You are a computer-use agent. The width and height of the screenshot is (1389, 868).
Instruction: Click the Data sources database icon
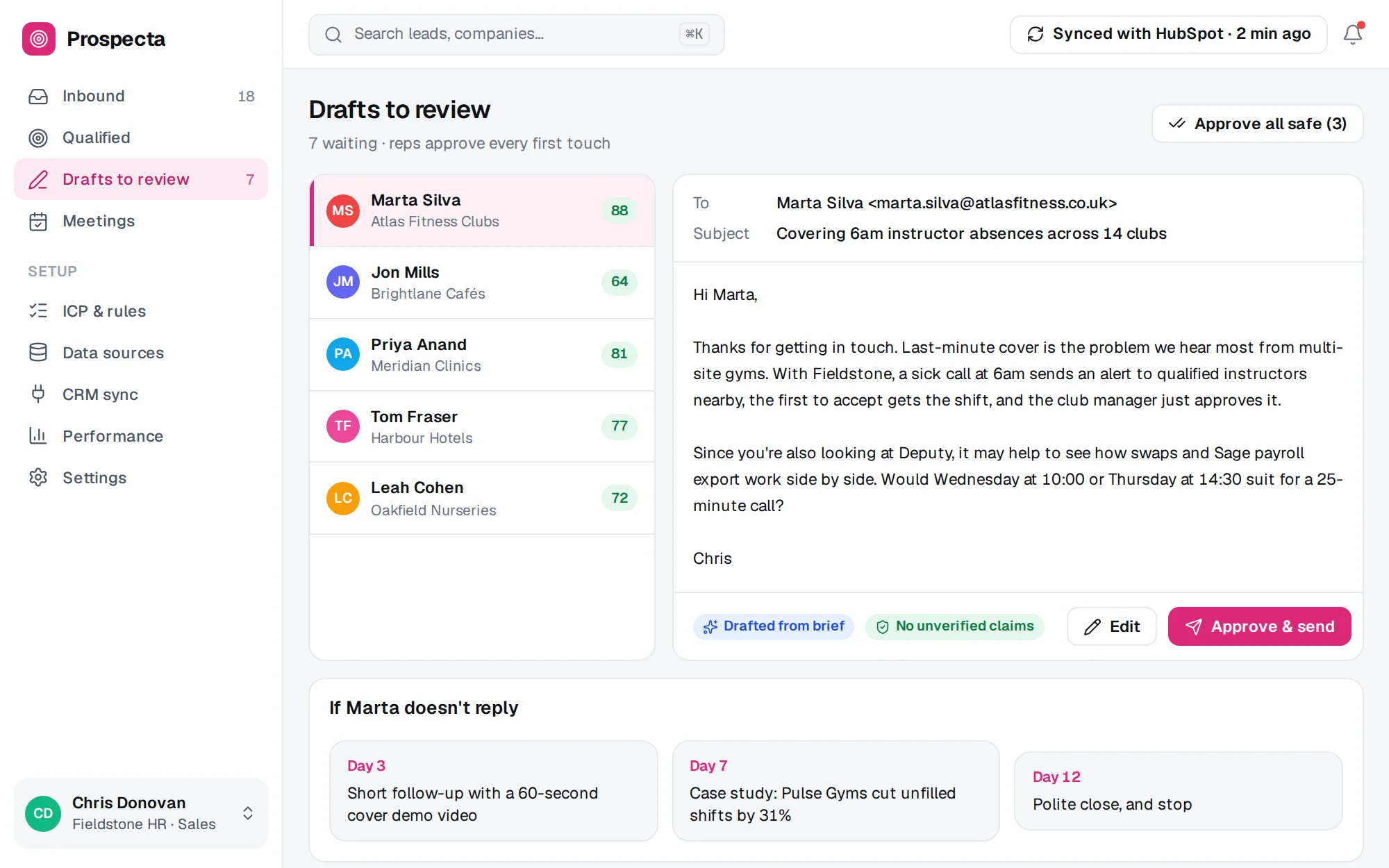tap(38, 353)
